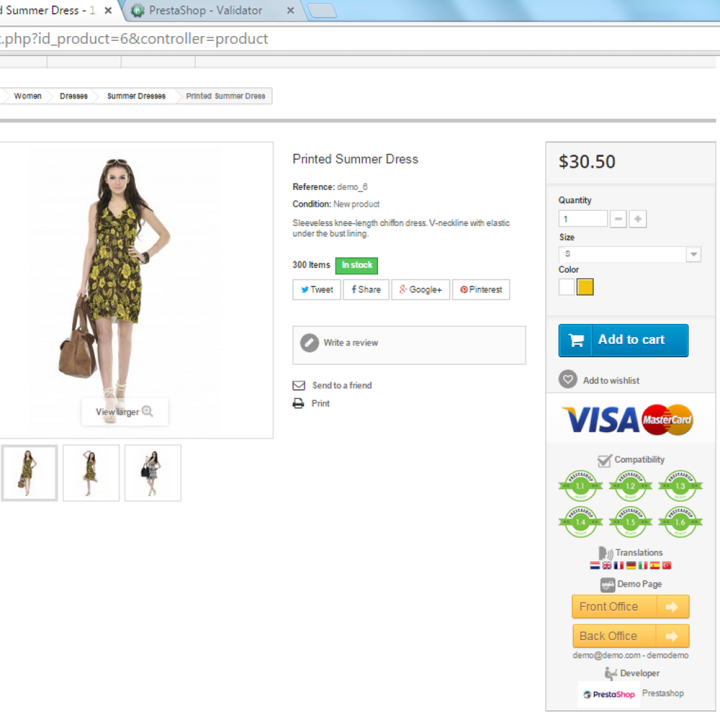Share product via Tweet button

coord(316,290)
